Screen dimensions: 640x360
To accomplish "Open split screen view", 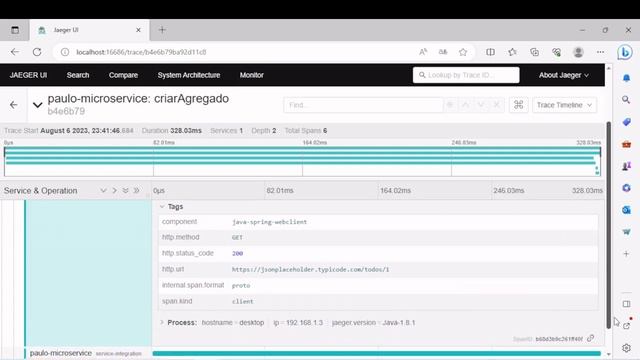I will click(x=491, y=52).
